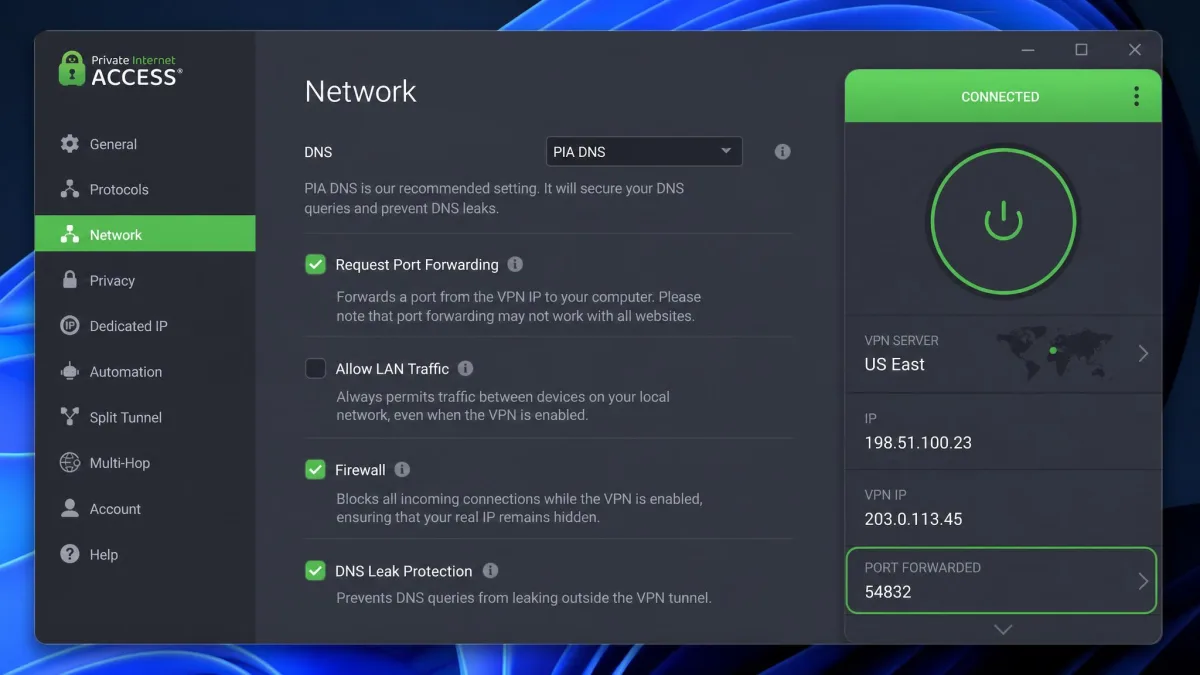Select the Network tab label

pyautogui.click(x=116, y=235)
